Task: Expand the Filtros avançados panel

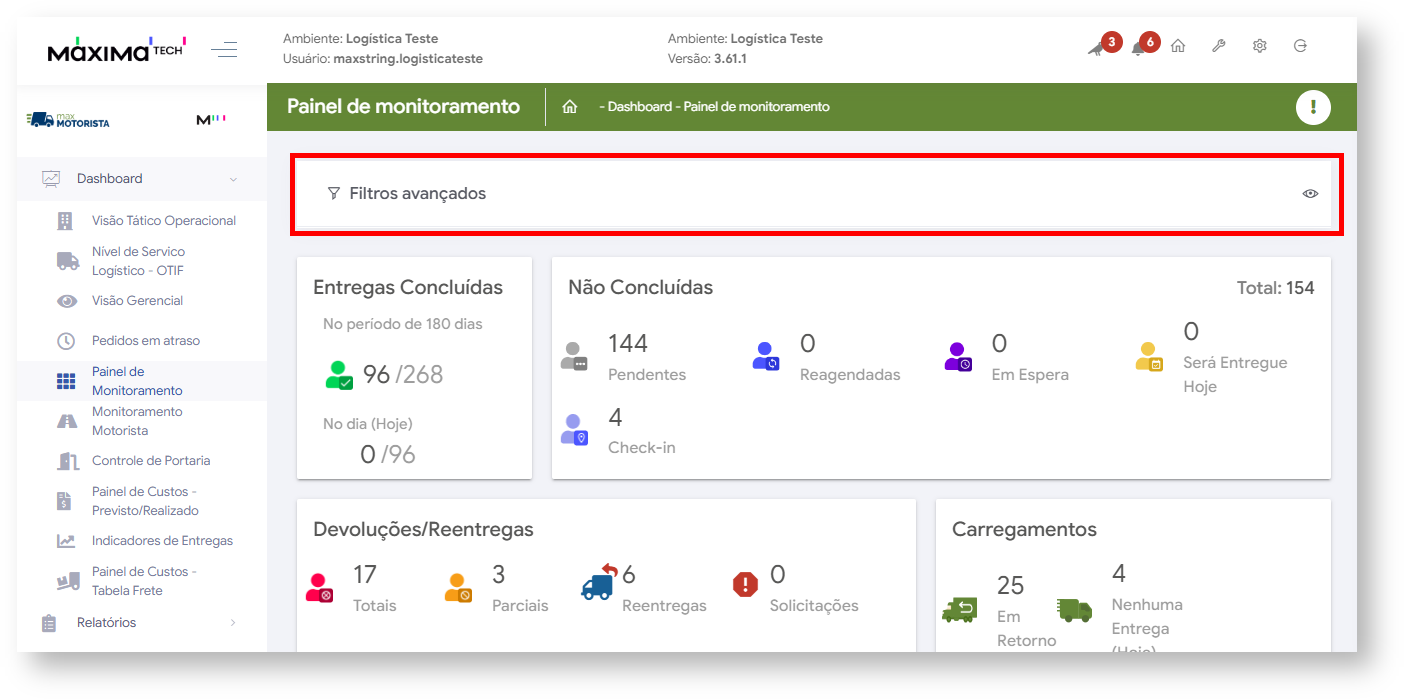Action: 417,194
